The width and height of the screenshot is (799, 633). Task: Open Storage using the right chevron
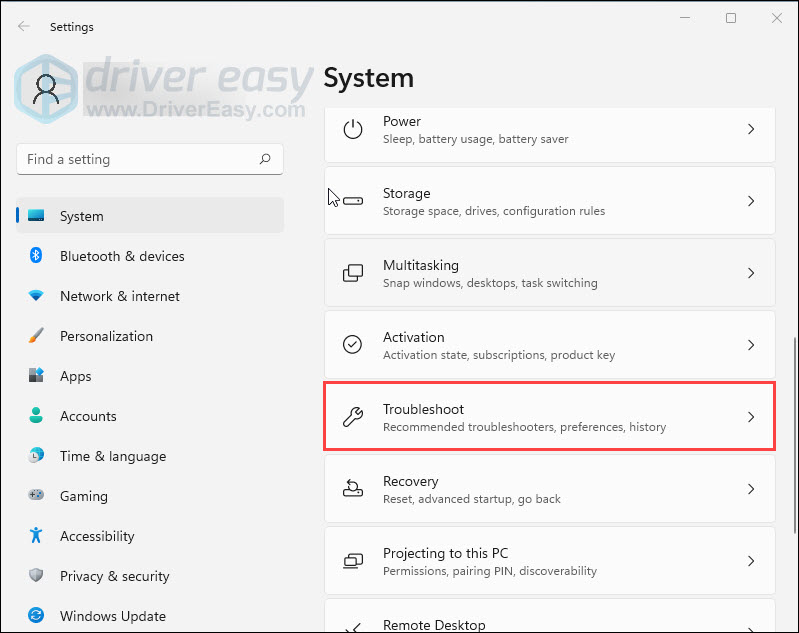pos(751,201)
